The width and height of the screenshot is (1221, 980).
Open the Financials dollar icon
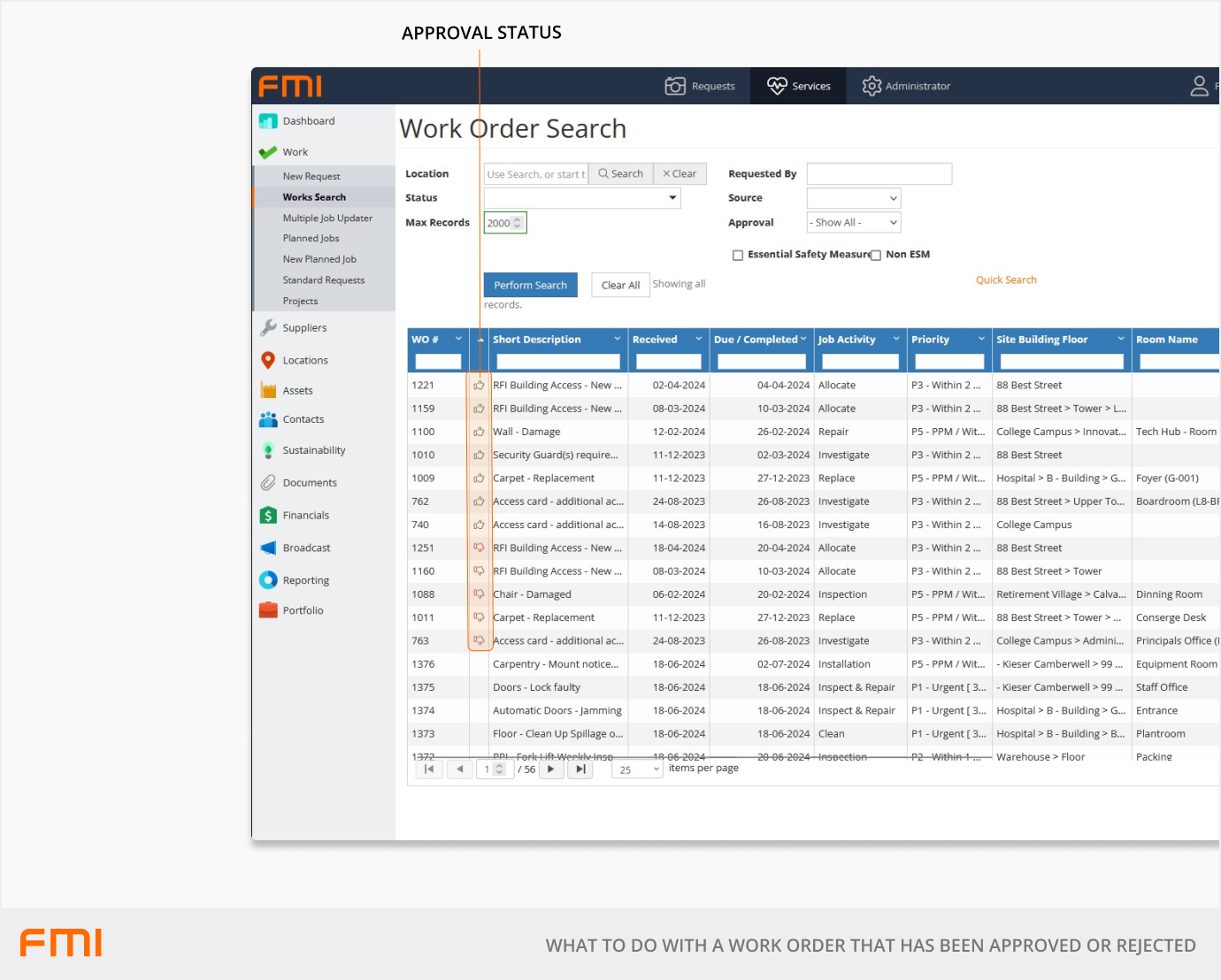point(268,515)
